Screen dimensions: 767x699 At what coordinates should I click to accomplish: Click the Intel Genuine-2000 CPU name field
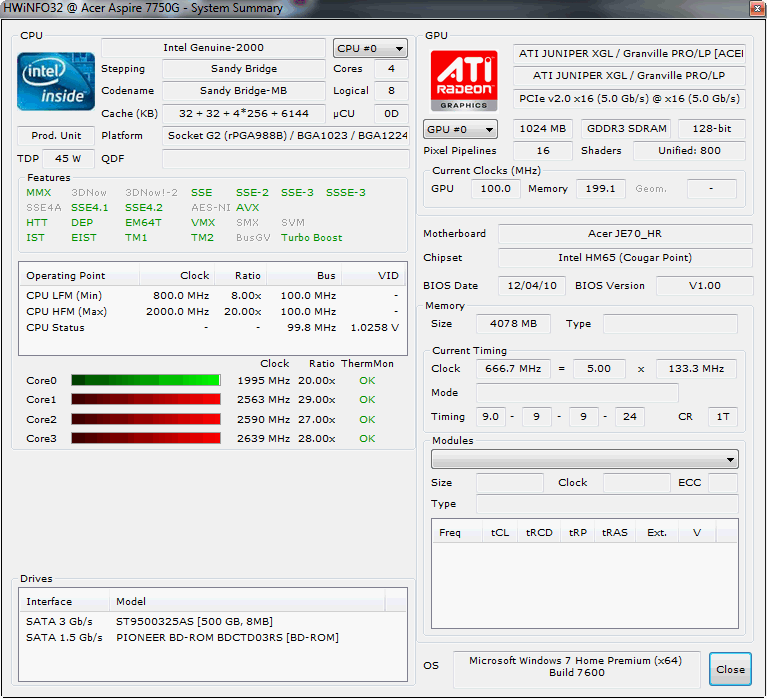pyautogui.click(x=213, y=48)
